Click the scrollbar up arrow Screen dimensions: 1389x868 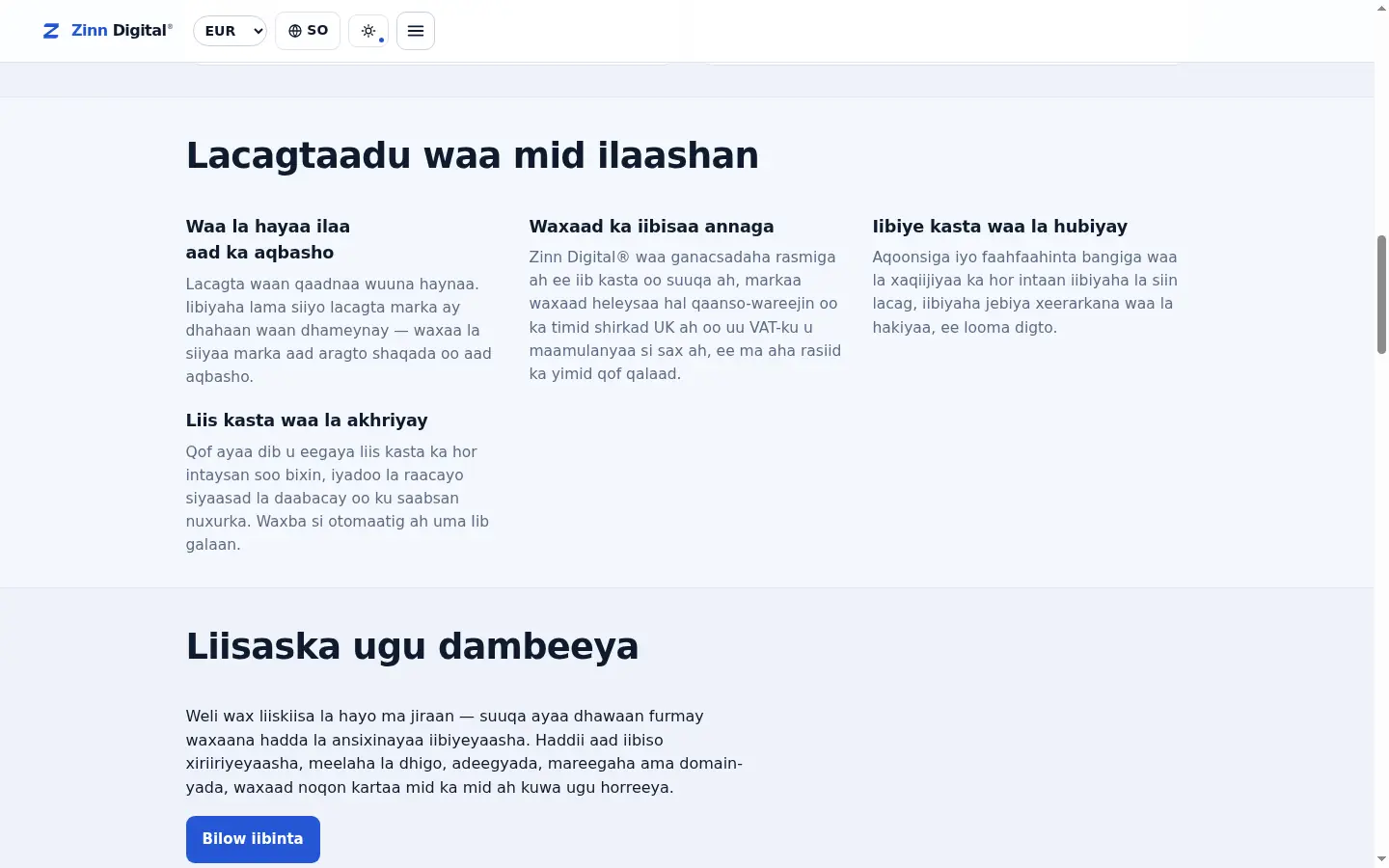[1381, 8]
